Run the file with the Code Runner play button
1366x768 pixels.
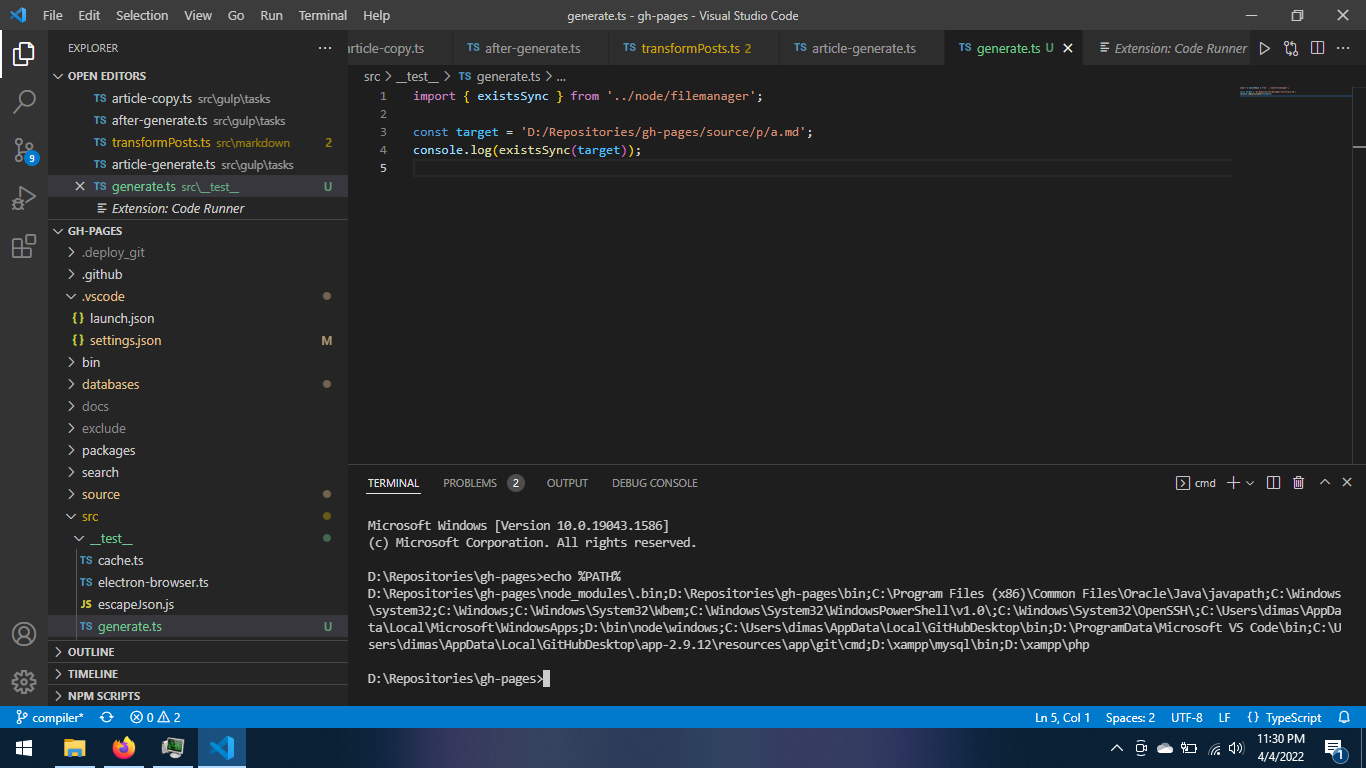pyautogui.click(x=1264, y=47)
